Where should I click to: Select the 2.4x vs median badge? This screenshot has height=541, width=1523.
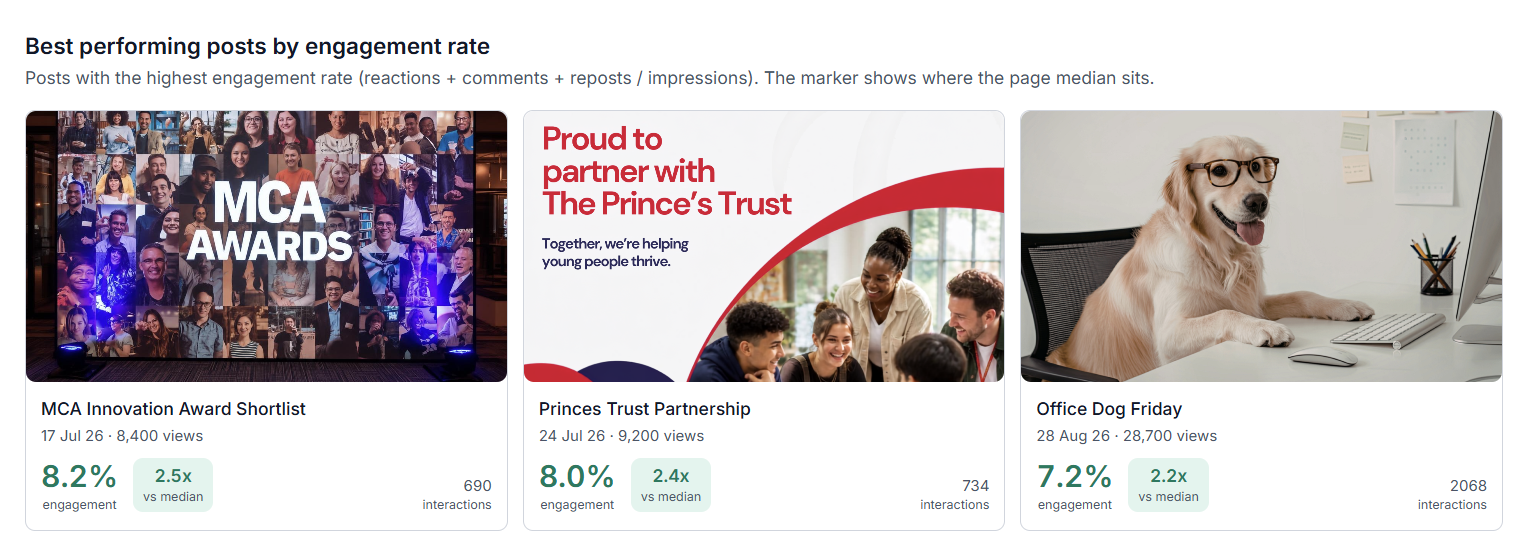[671, 485]
